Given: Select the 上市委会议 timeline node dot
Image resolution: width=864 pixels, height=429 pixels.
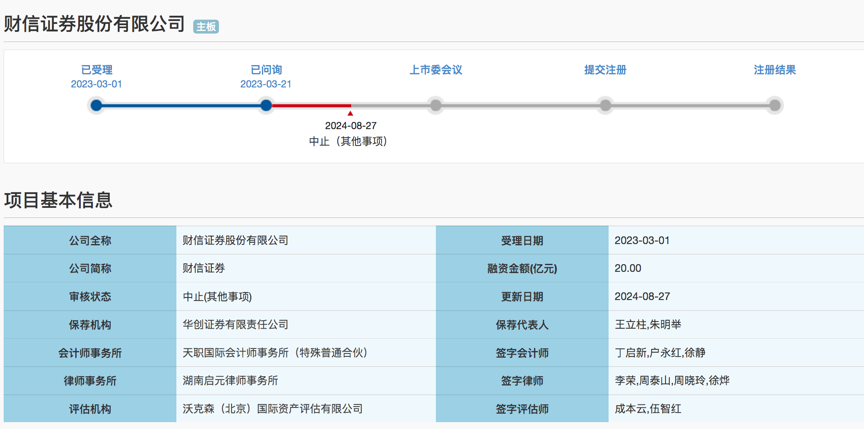Looking at the screenshot, I should 435,105.
